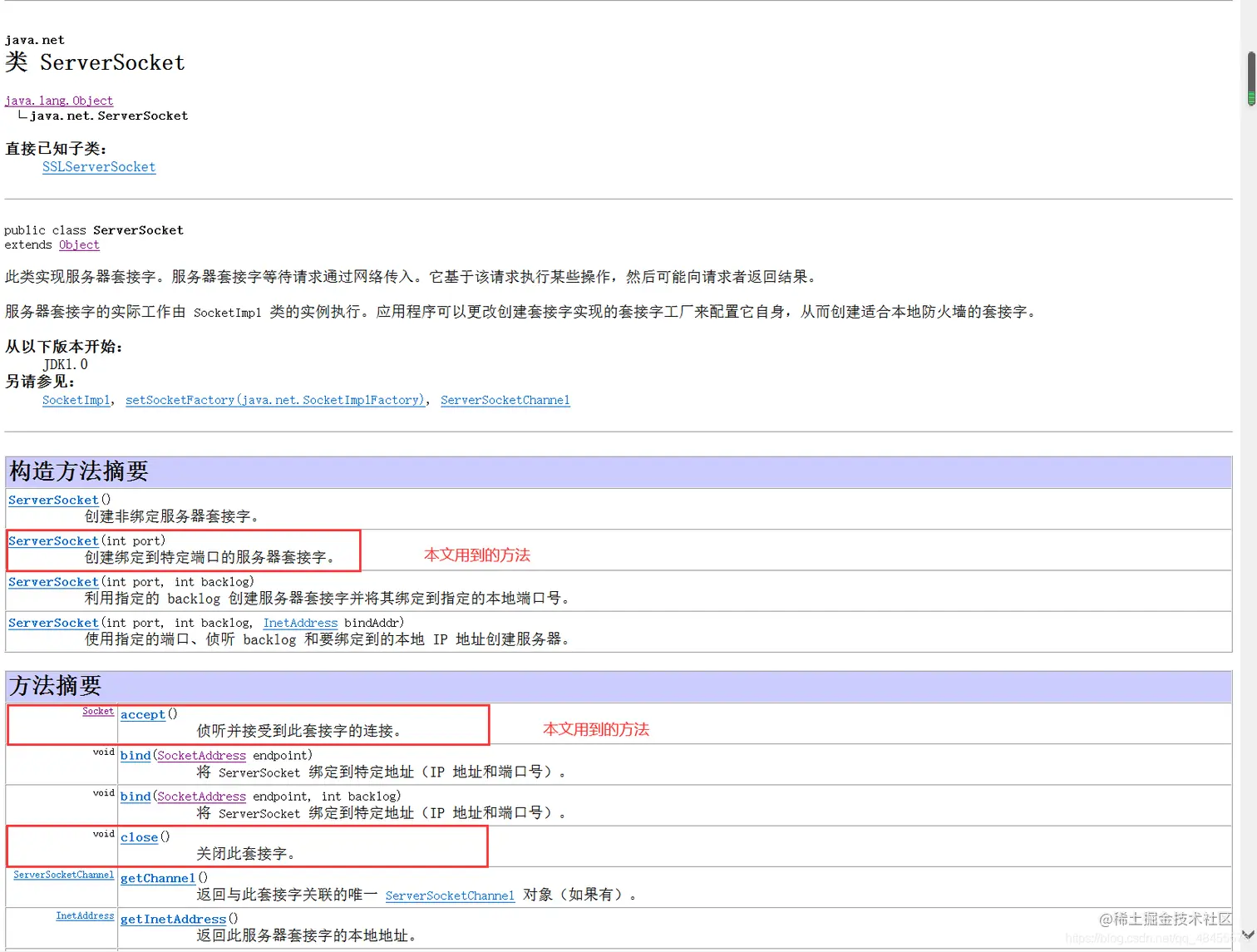
Task: Click SocketAddress type in bind(endpoint) row
Action: pos(201,755)
